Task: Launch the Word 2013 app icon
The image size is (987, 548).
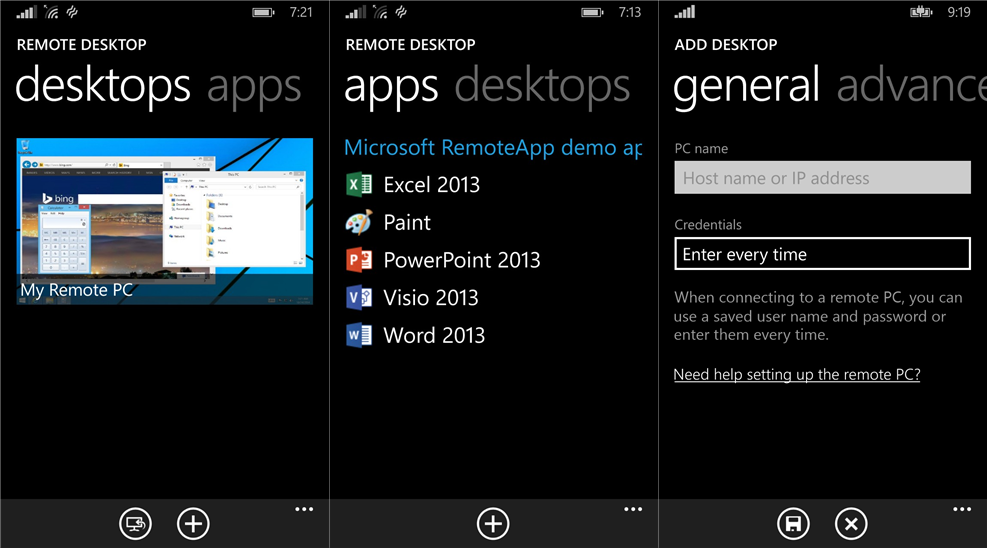Action: pyautogui.click(x=359, y=335)
